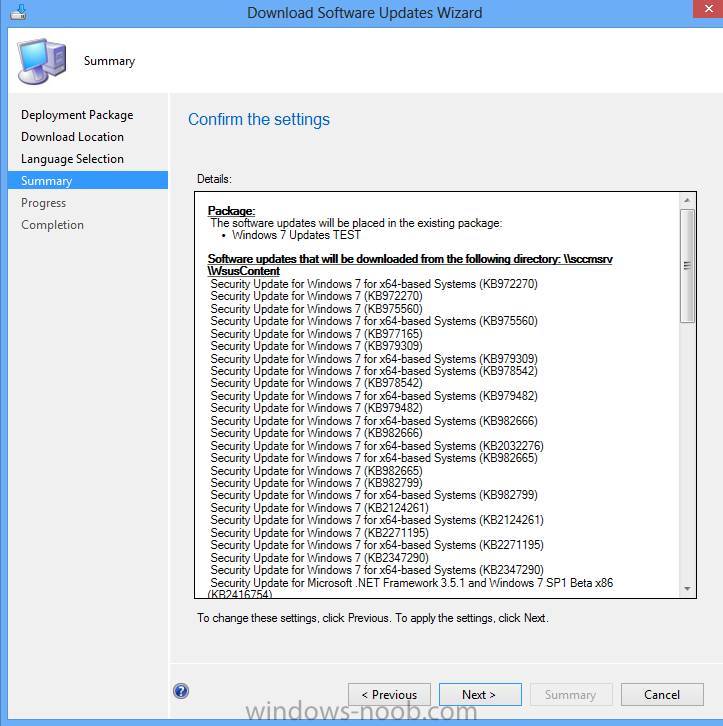Click the 'Windows 7 Updates TEST' package name
The height and width of the screenshot is (726, 723).
pyautogui.click(x=296, y=235)
